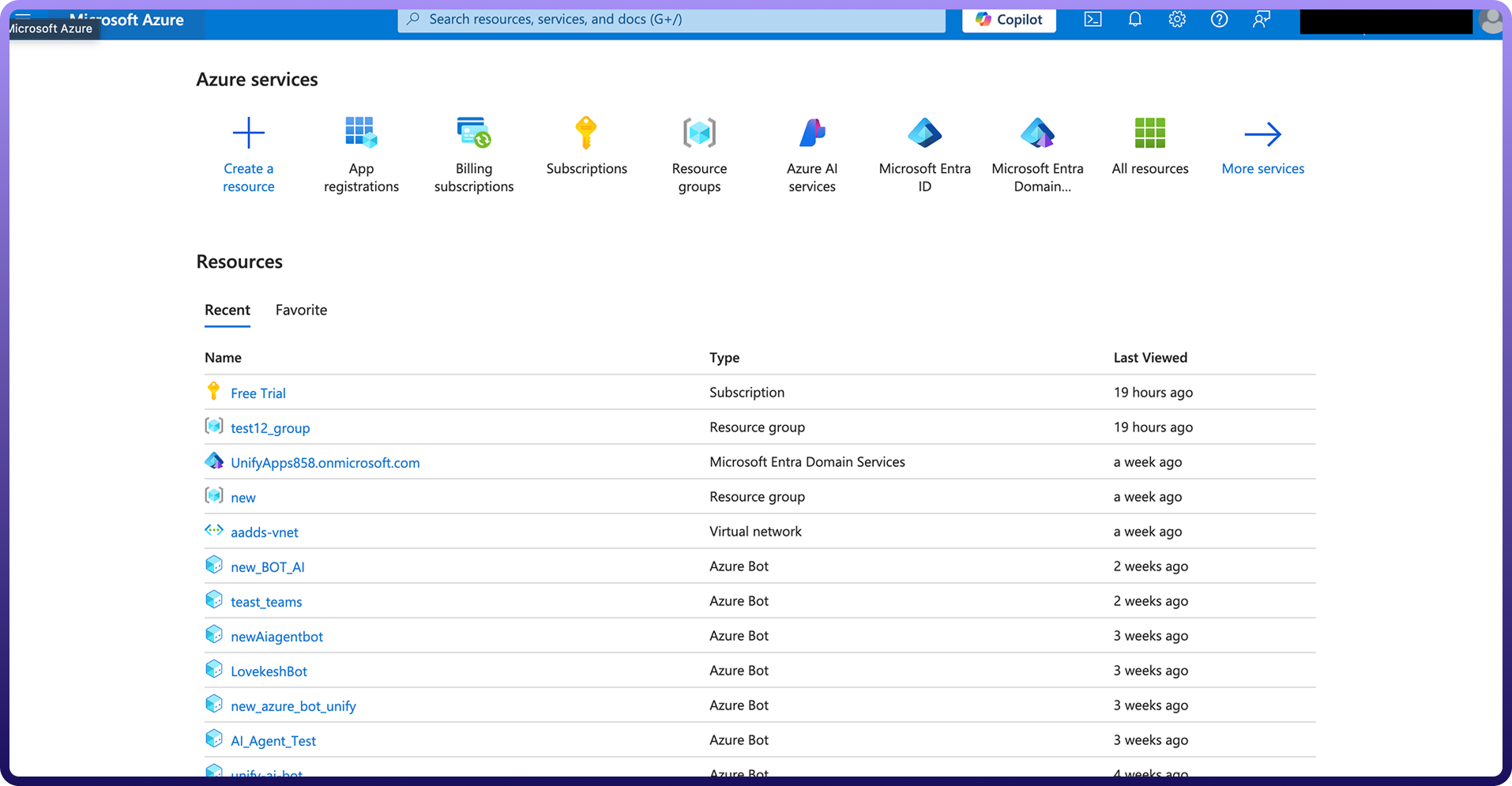Open the newAiagentbot link
The image size is (1512, 786).
pos(276,637)
